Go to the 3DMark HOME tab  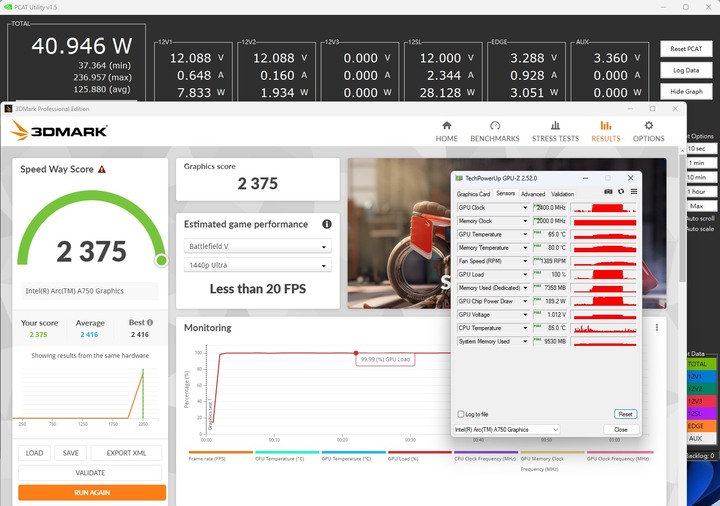[x=446, y=131]
